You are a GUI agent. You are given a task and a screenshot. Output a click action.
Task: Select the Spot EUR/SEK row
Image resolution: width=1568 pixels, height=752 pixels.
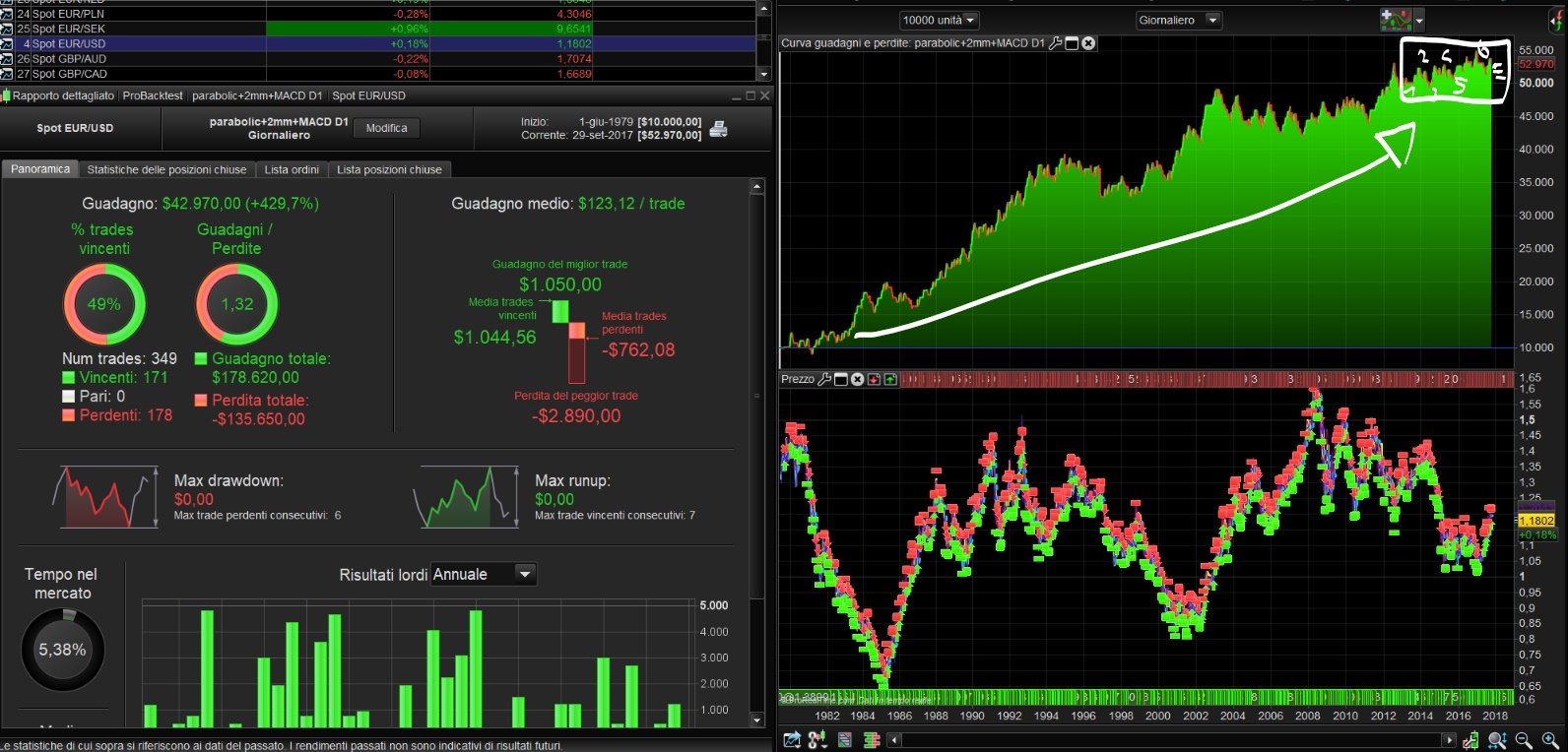378,29
